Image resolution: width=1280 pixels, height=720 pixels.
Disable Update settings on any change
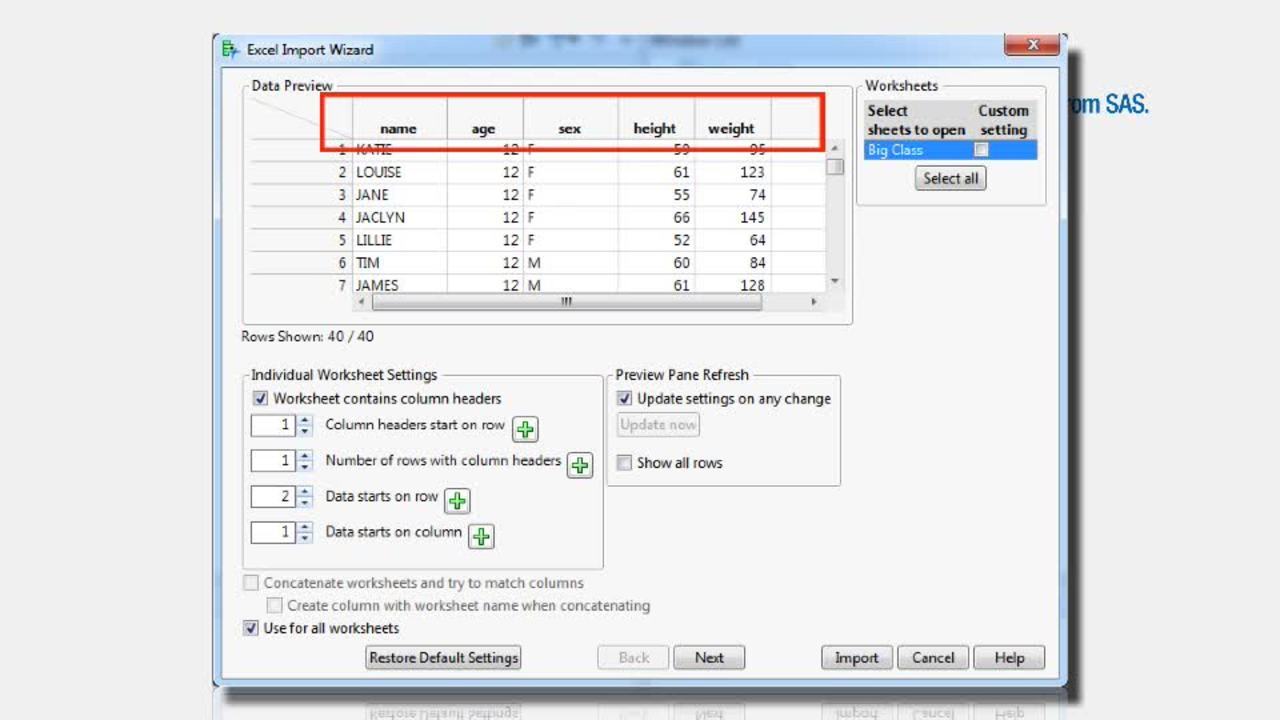click(623, 398)
